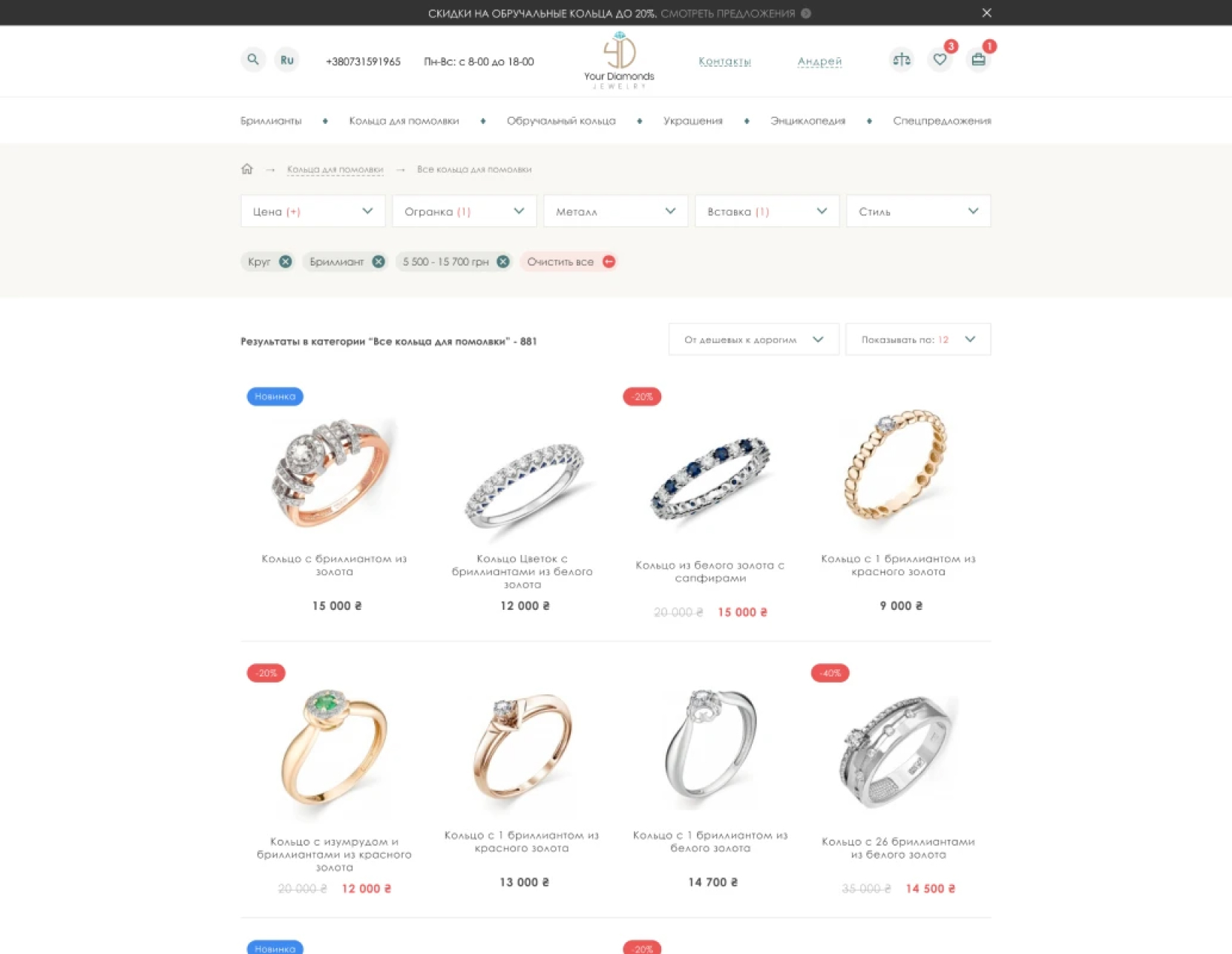This screenshot has height=954, width=1232.
Task: Remove the Круг filter chip
Action: click(x=285, y=262)
